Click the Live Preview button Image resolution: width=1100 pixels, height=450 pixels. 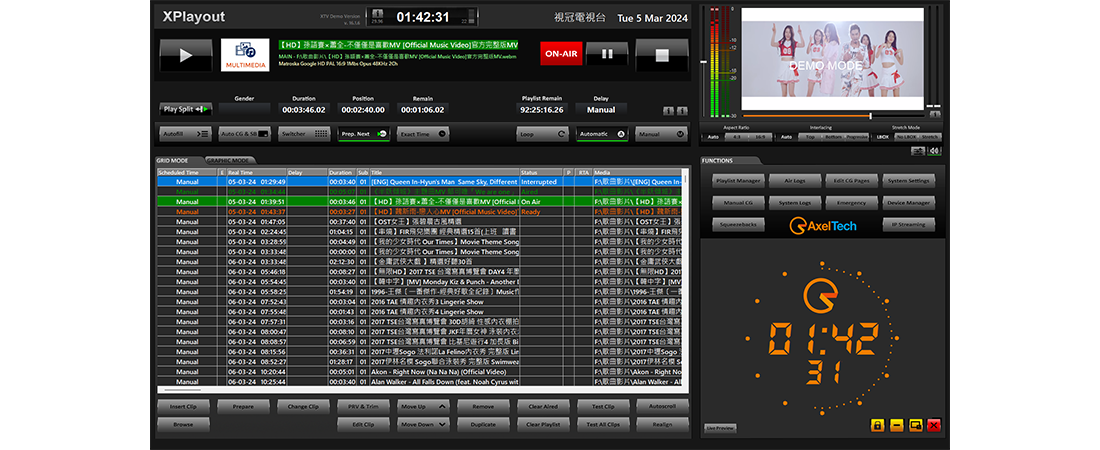coord(720,428)
